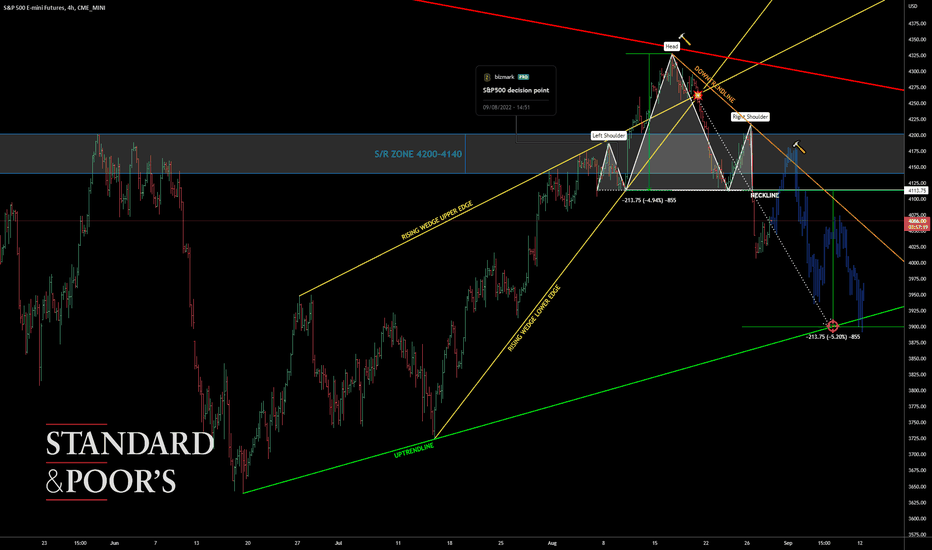This screenshot has height=550, width=932.
Task: Select the RISING WEDGE LOWER EDGE label
Action: [x=534, y=319]
